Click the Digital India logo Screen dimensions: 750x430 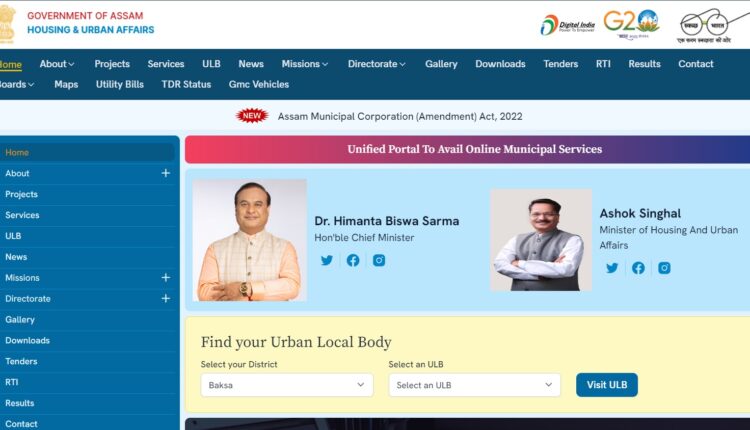[568, 25]
